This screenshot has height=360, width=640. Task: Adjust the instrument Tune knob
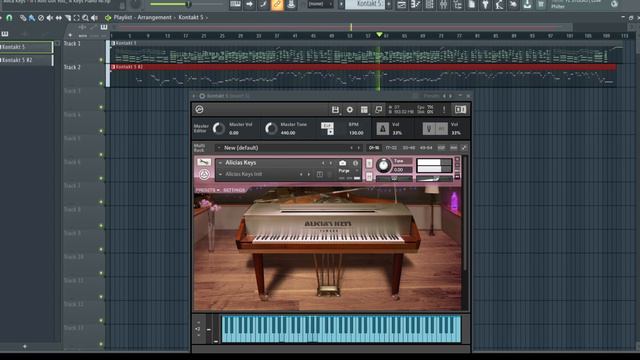[383, 165]
